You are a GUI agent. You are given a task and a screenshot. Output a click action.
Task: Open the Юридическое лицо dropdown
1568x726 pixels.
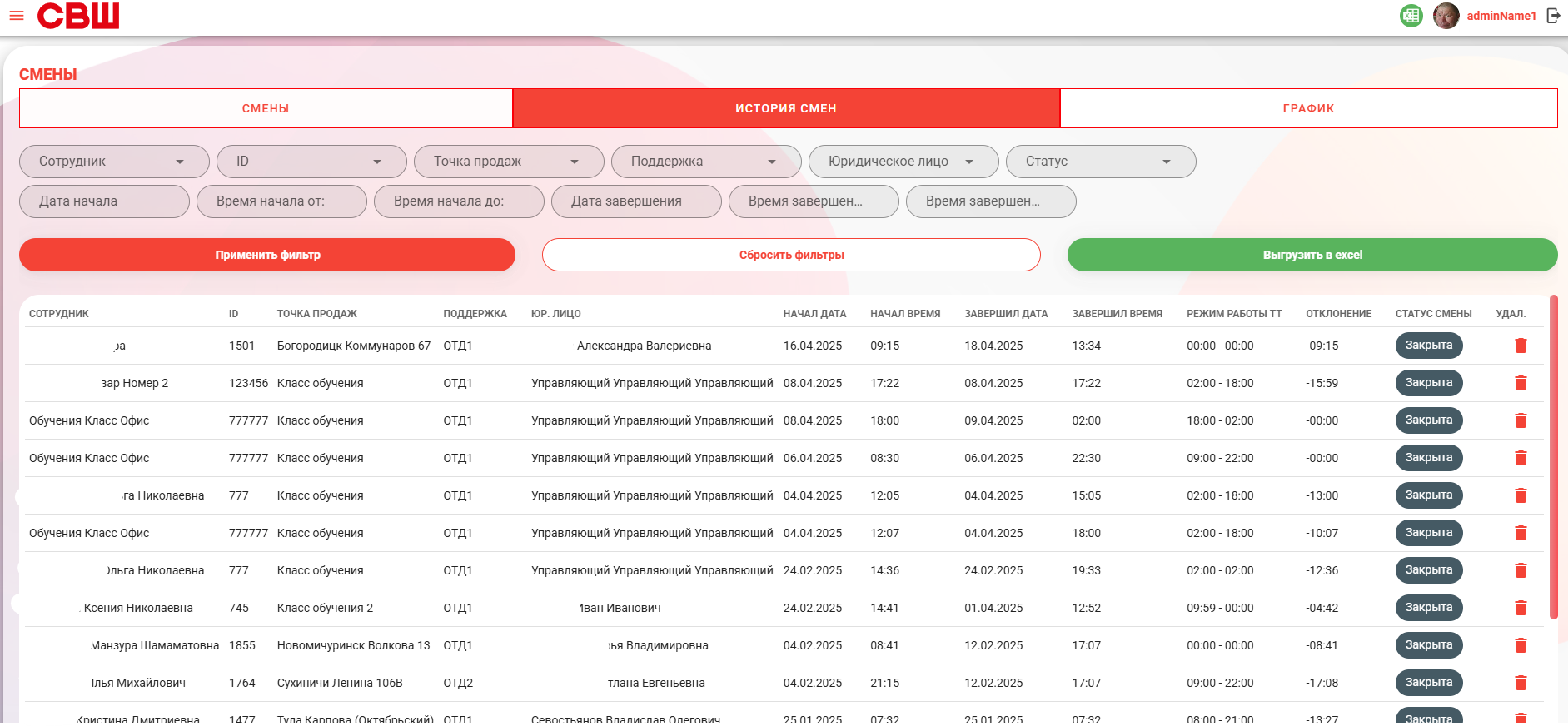(x=903, y=162)
